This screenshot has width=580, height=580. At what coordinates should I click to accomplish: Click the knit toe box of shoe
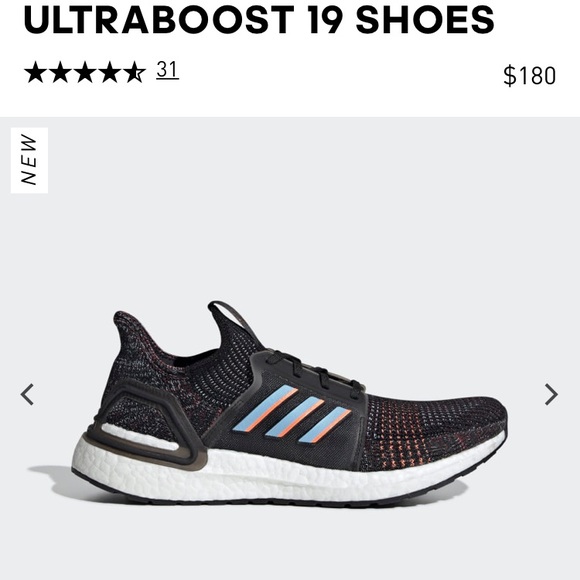click(x=436, y=425)
